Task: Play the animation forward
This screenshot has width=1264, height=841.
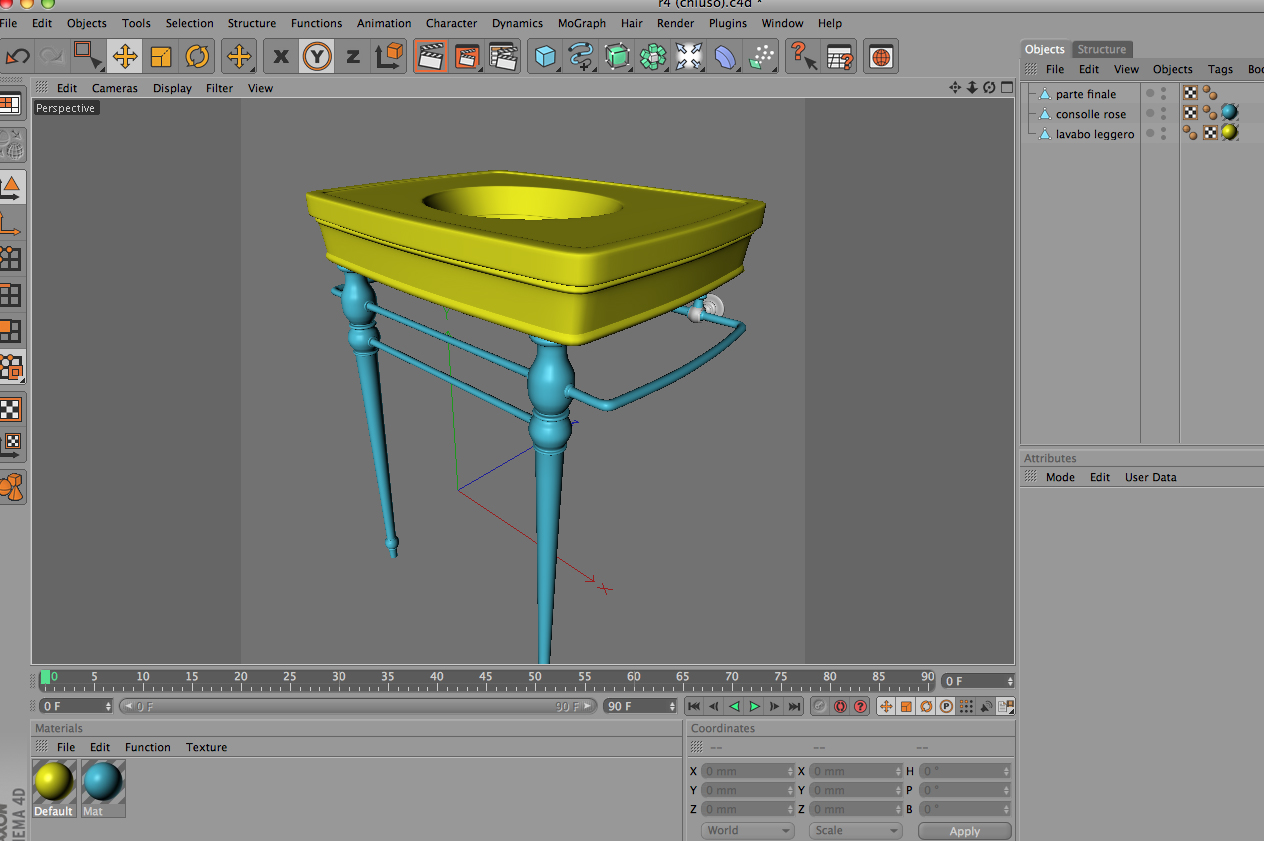Action: tap(755, 706)
